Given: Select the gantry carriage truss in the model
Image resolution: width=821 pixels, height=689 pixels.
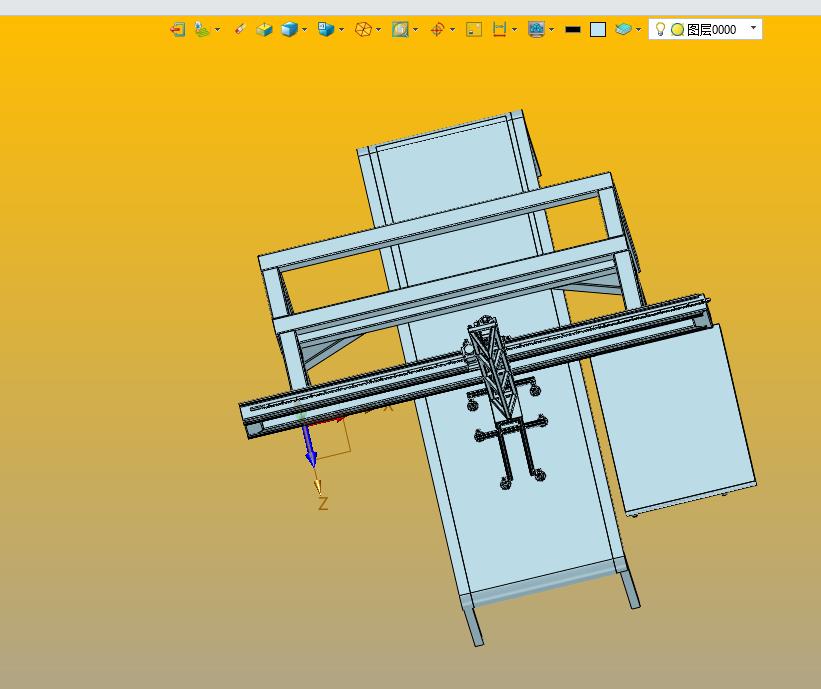Looking at the screenshot, I should coord(493,371).
